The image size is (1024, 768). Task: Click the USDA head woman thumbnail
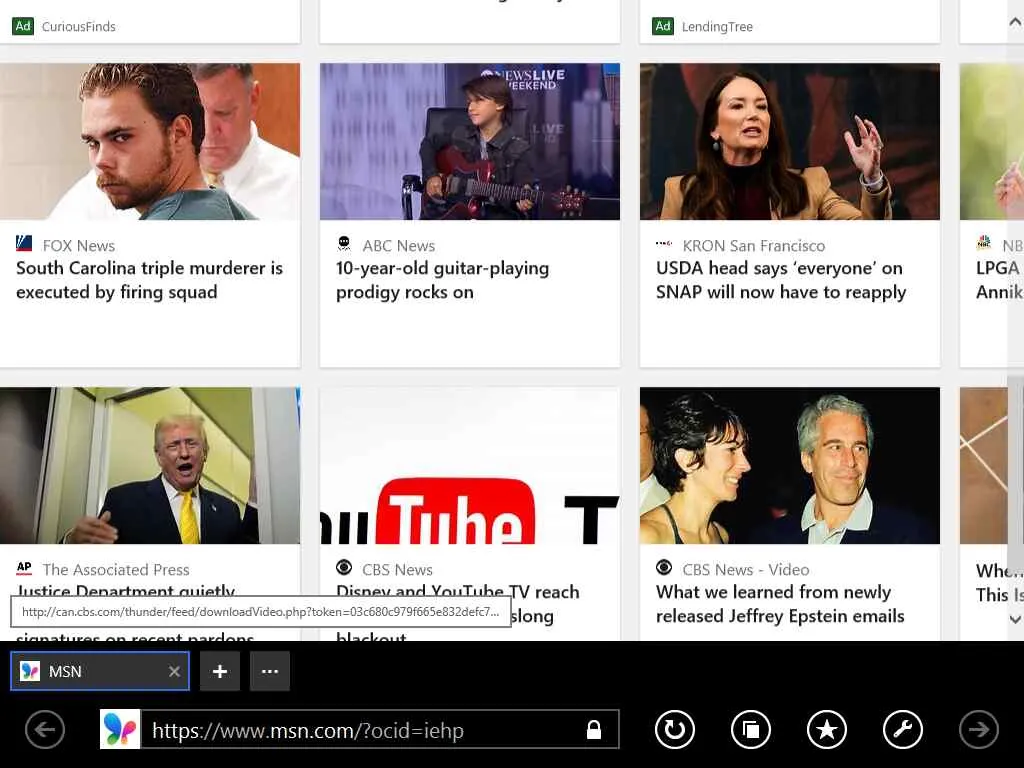coord(790,141)
